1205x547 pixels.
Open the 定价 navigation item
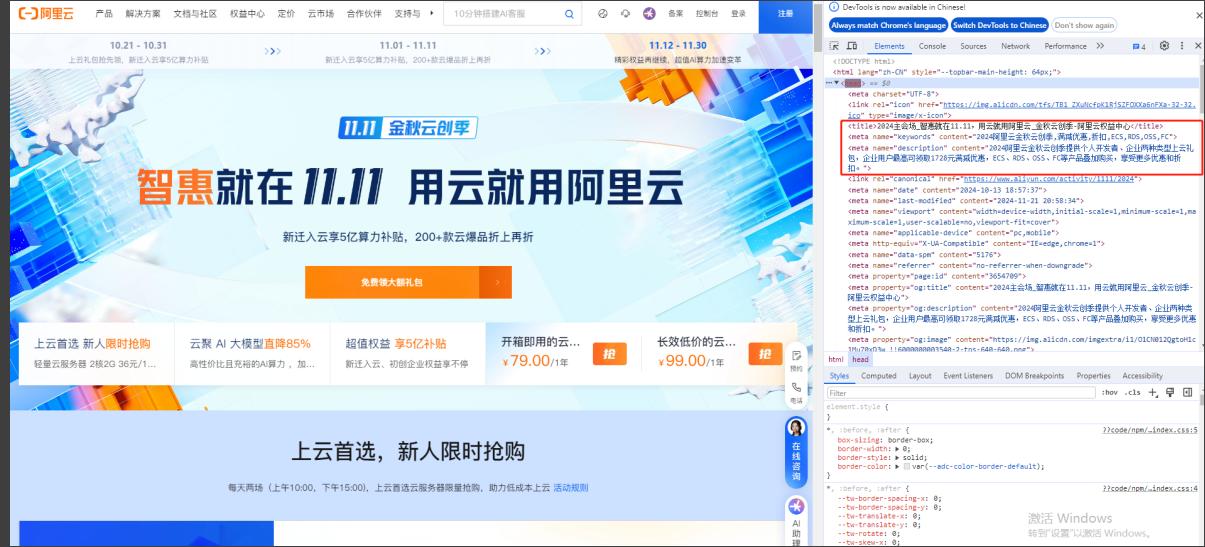tap(286, 14)
